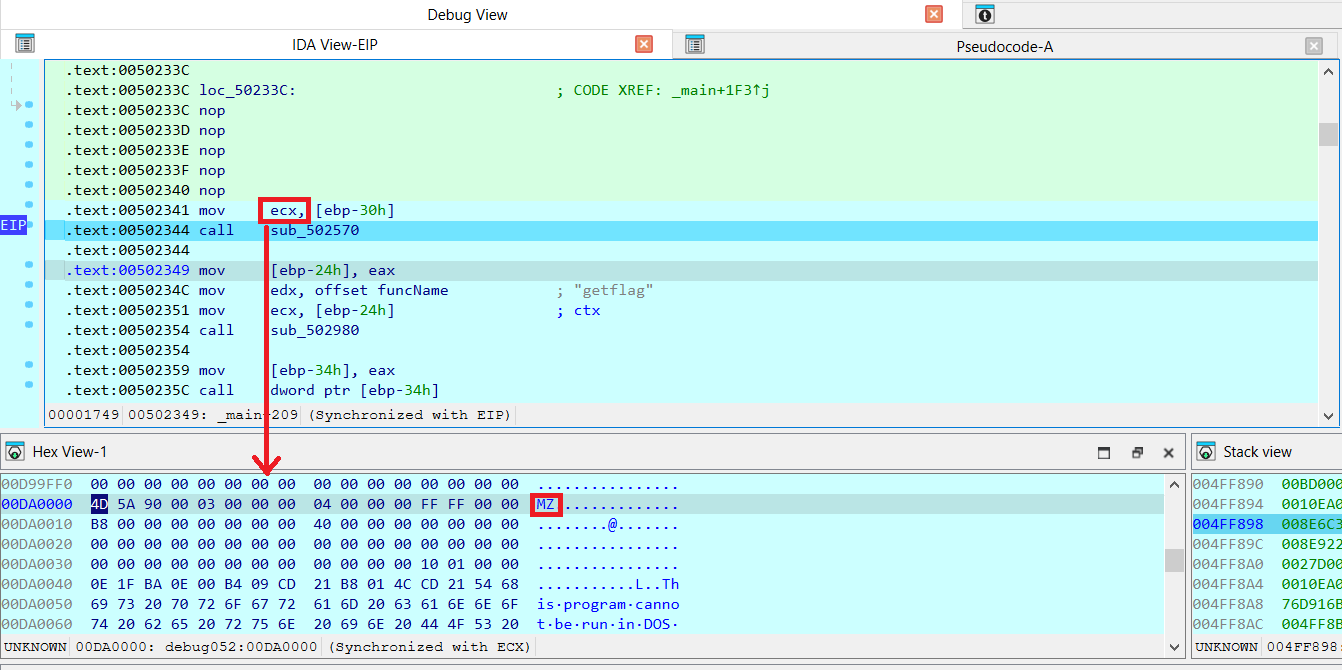The width and height of the screenshot is (1342, 670).
Task: Click the Pseudocode-A tab icon
Action: click(695, 44)
